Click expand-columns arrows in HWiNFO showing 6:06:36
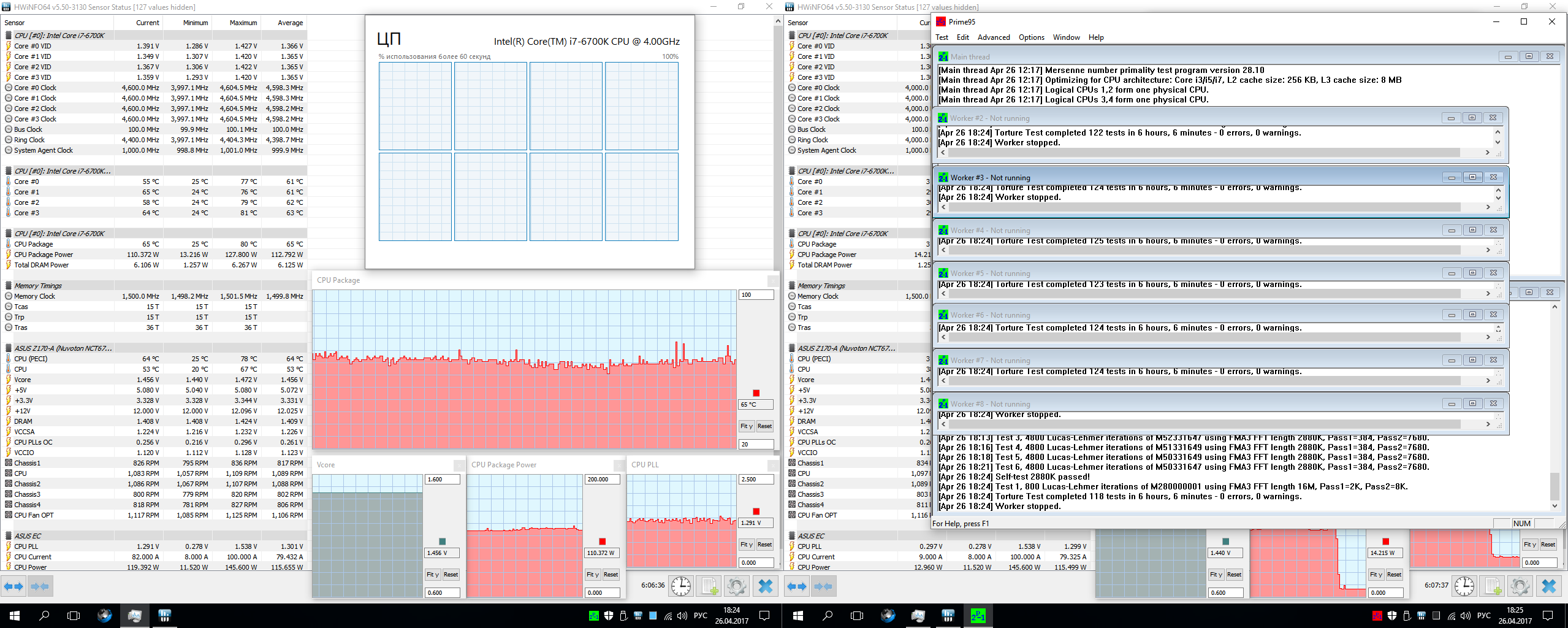The width and height of the screenshot is (1568, 628). tap(13, 586)
